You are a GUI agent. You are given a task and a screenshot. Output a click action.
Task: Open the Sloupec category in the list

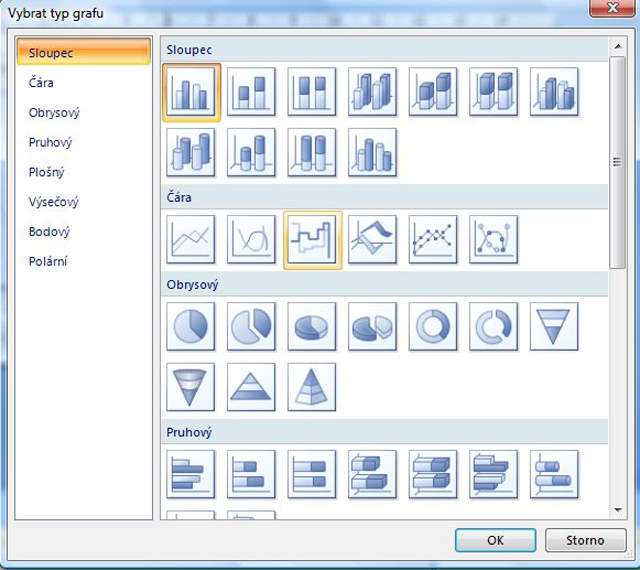(x=84, y=52)
